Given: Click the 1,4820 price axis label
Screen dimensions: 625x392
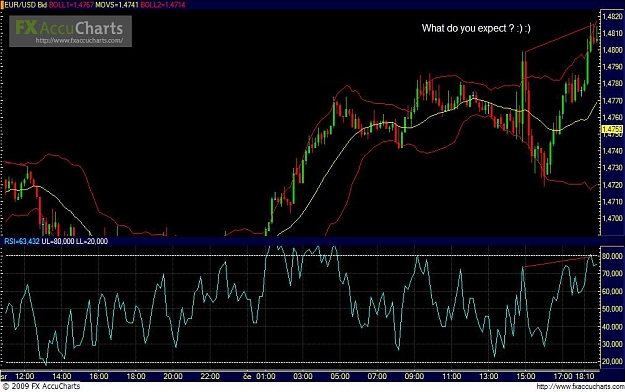Looking at the screenshot, I should pos(612,16).
